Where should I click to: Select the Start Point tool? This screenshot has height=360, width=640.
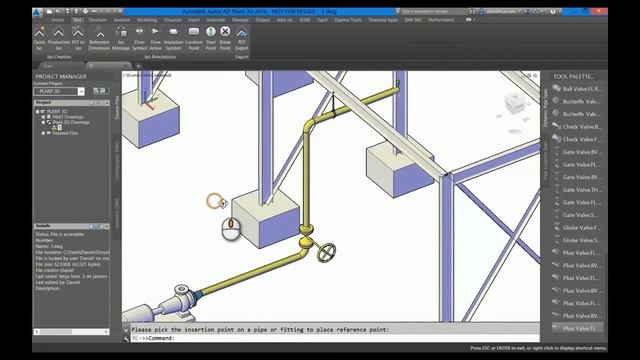pos(211,38)
